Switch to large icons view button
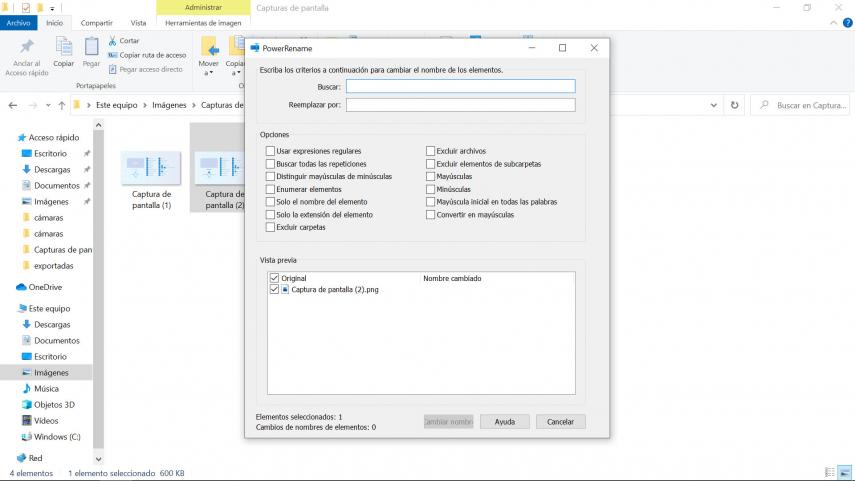The image size is (855, 481). pos(845,473)
